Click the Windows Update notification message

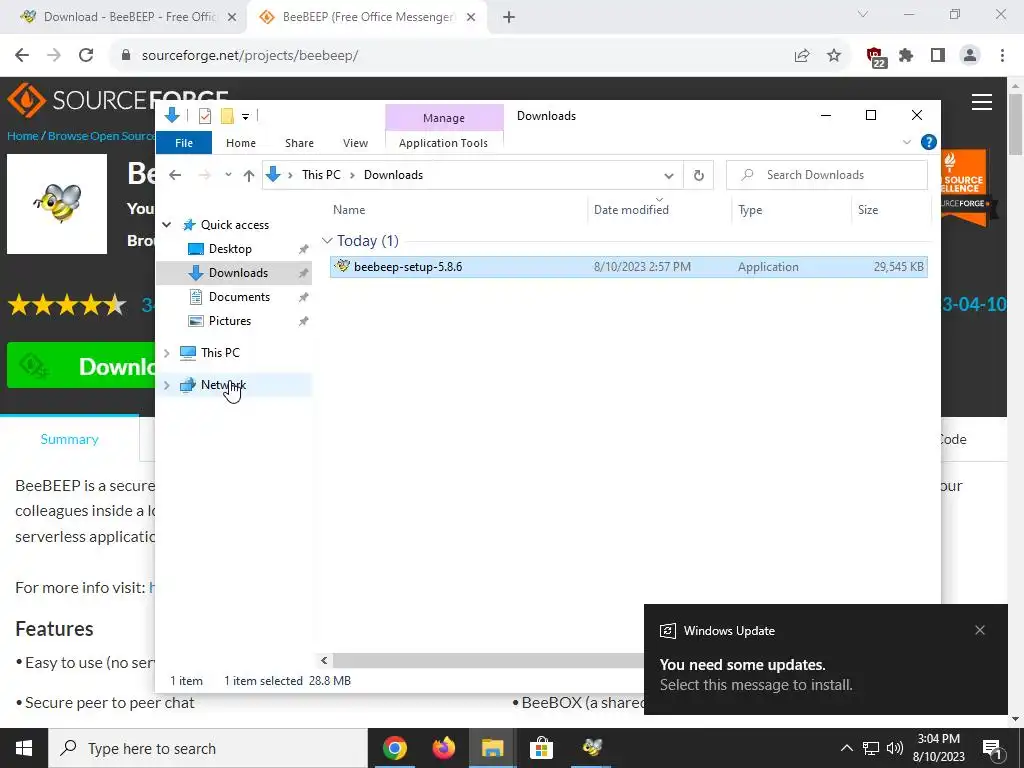coord(825,660)
